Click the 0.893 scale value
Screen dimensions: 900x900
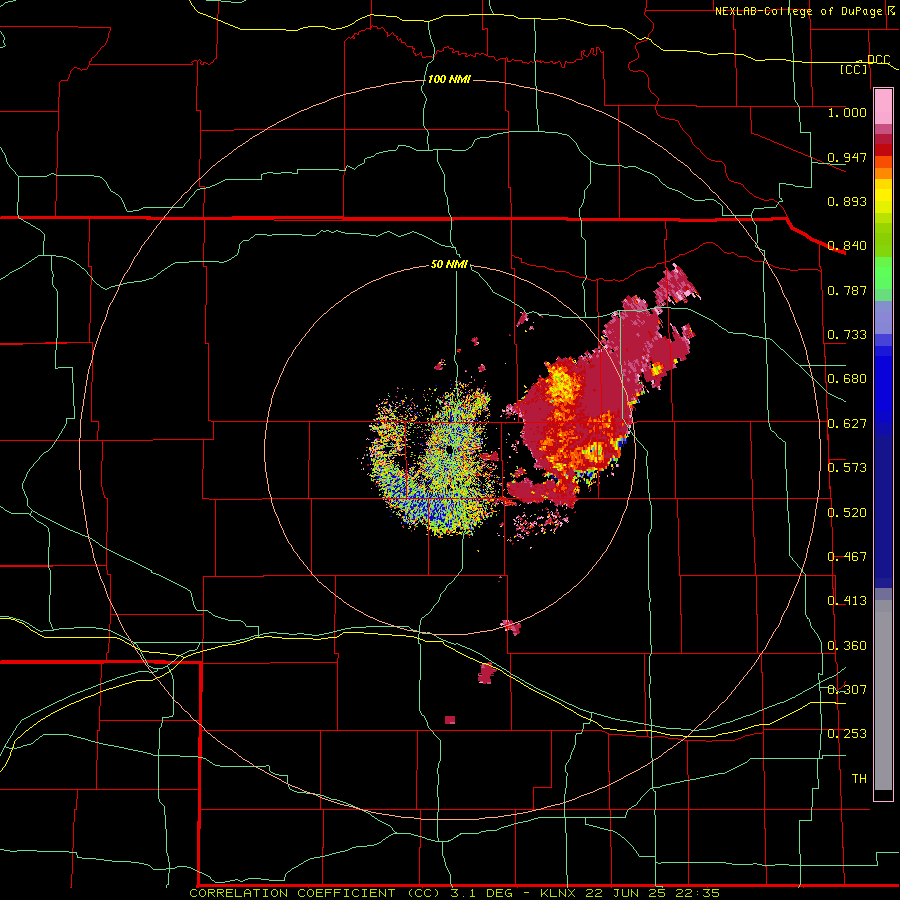(847, 201)
